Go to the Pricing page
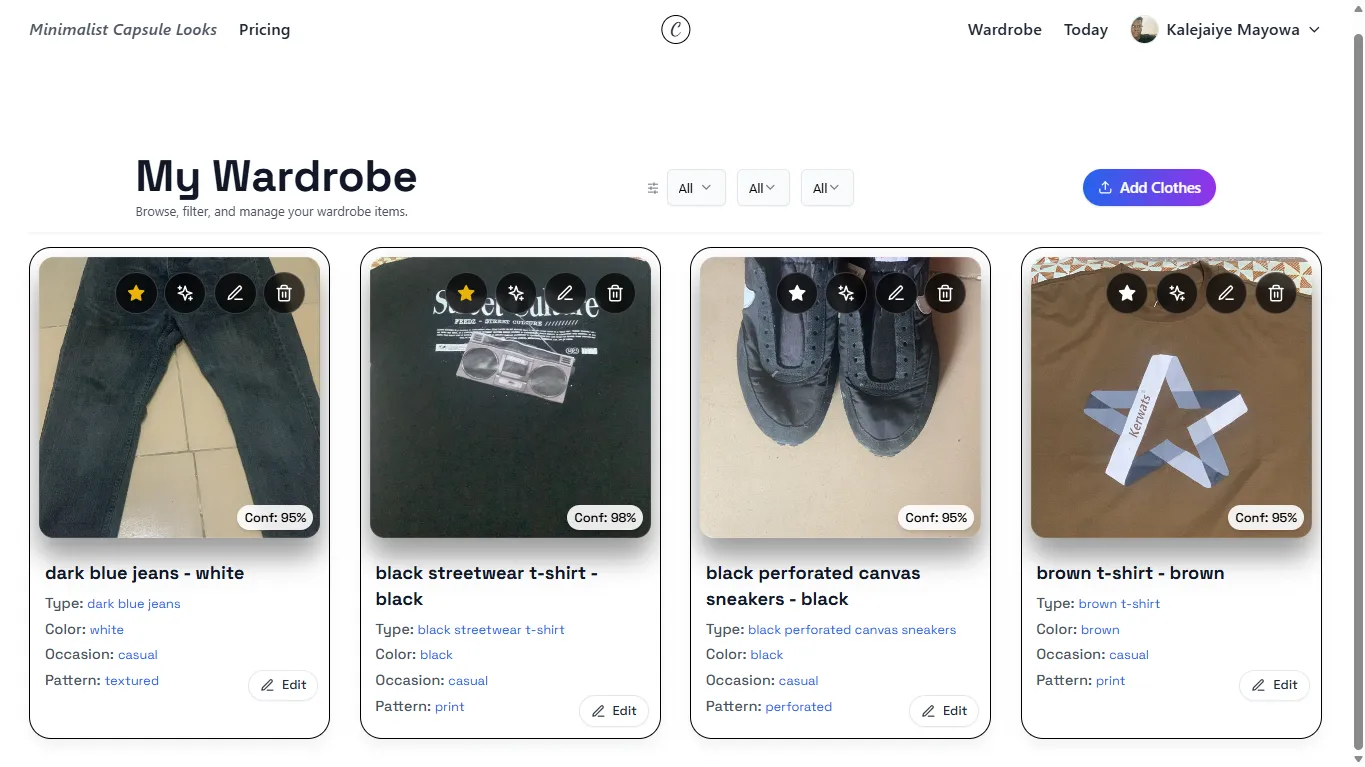The image size is (1365, 767). [x=264, y=30]
